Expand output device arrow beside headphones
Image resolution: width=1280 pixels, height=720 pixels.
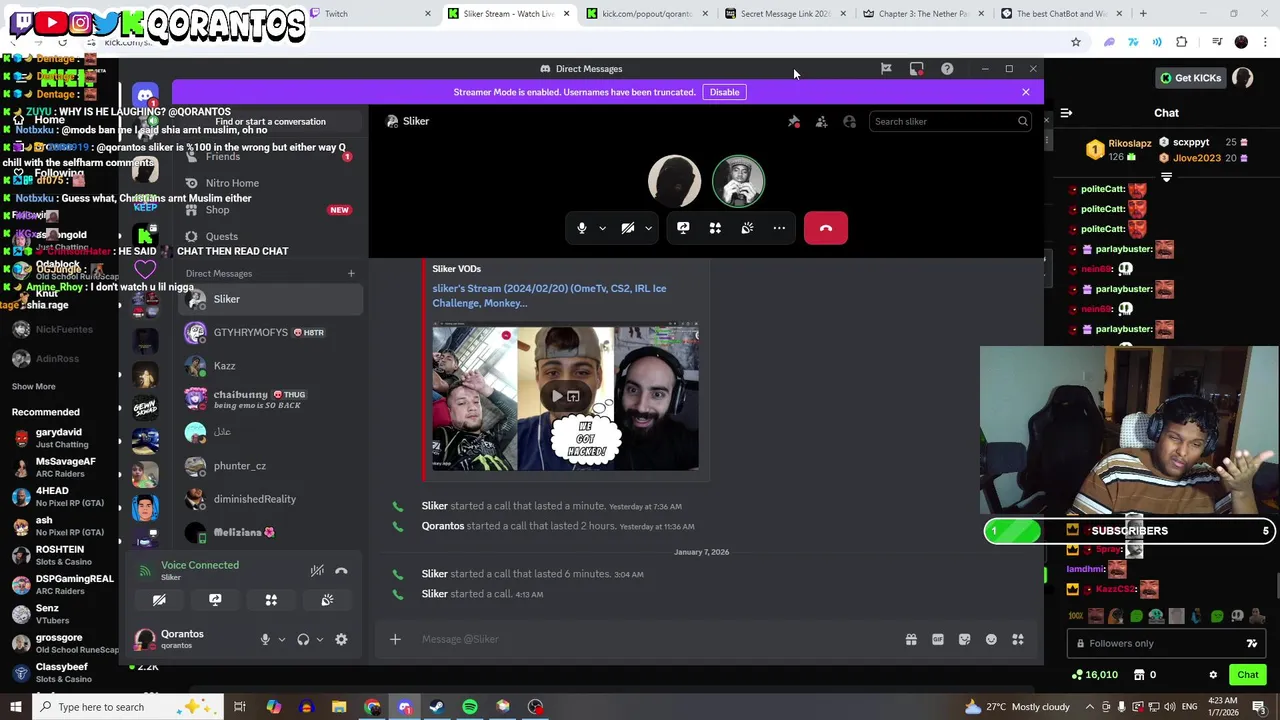tap(319, 639)
